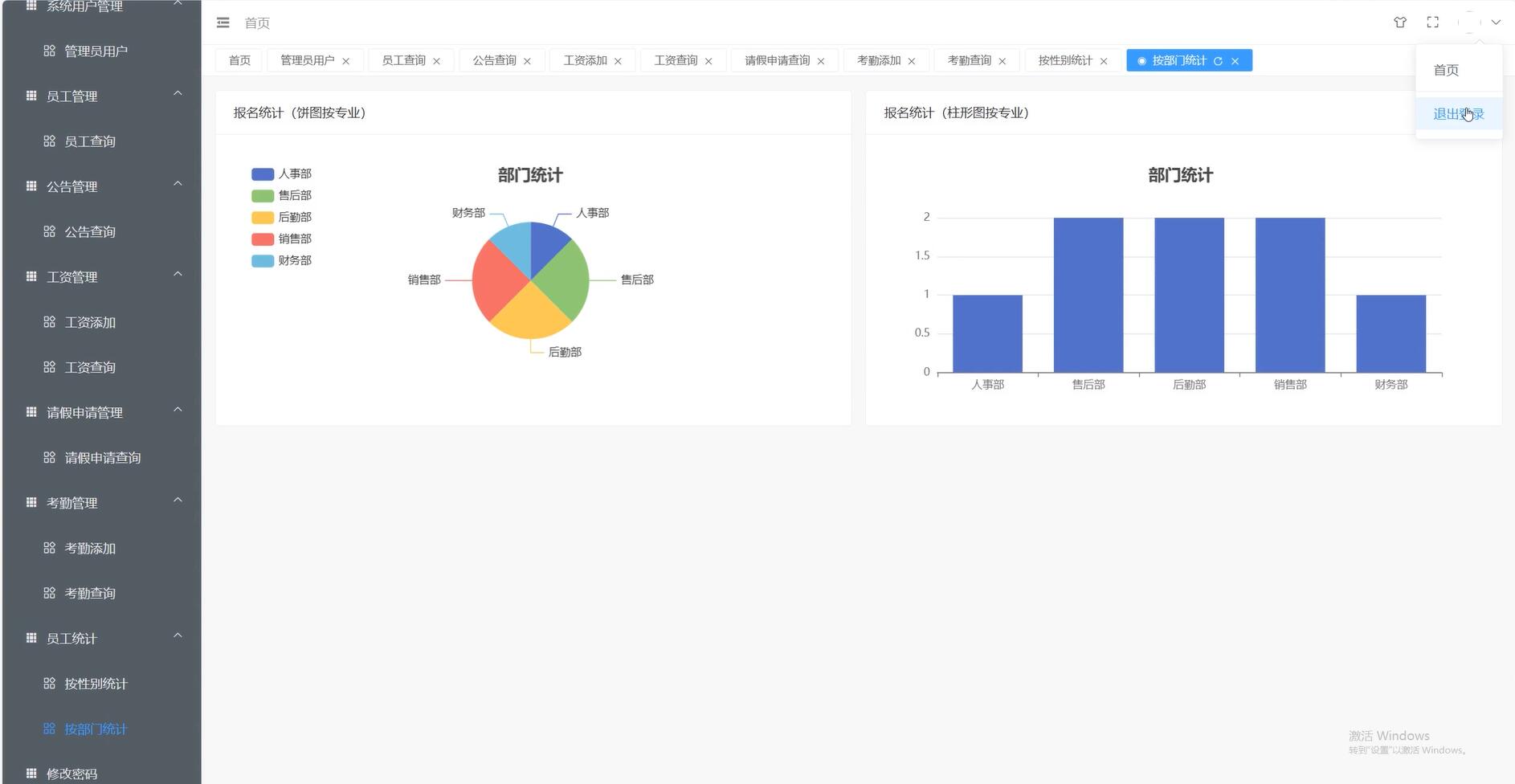Collapse the 员工统计 sidebar group
Image resolution: width=1515 pixels, height=784 pixels.
(101, 639)
